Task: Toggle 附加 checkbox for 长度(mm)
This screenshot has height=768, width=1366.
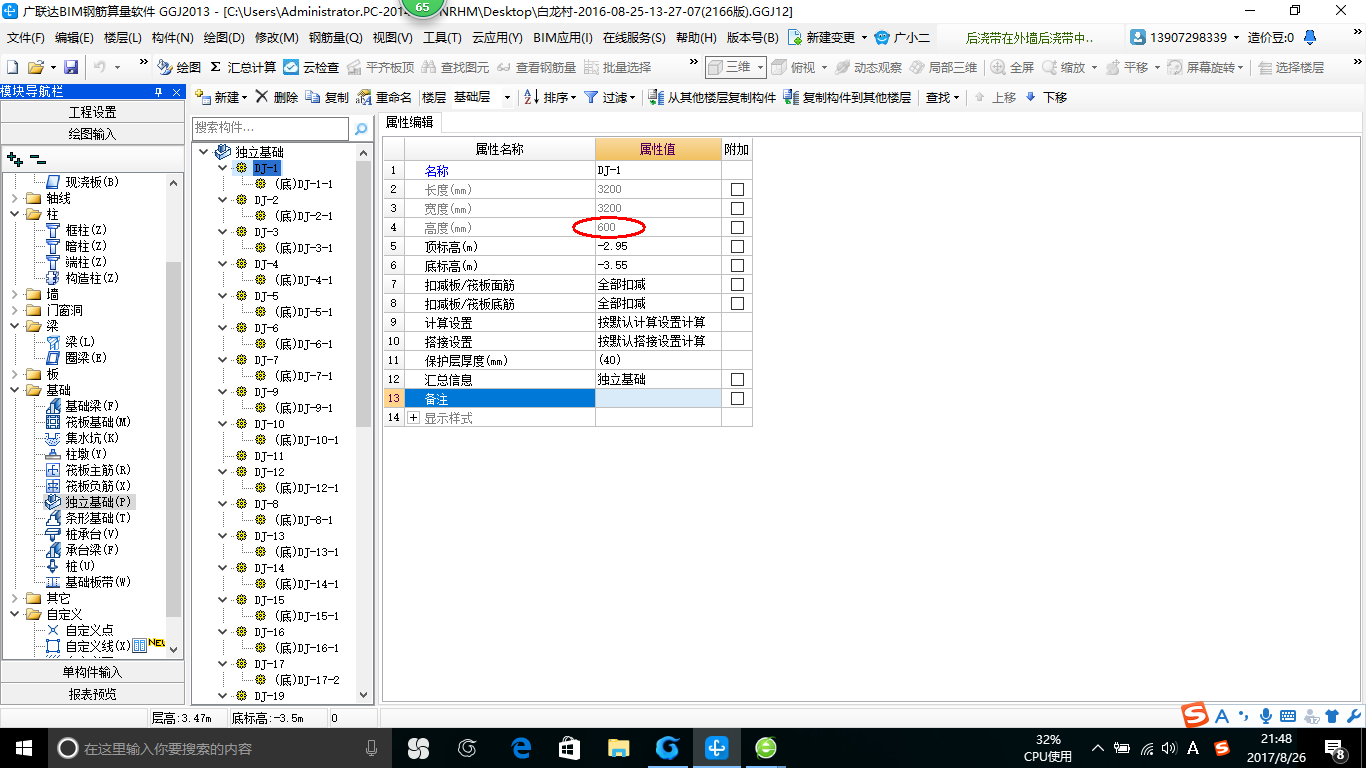Action: [737, 190]
